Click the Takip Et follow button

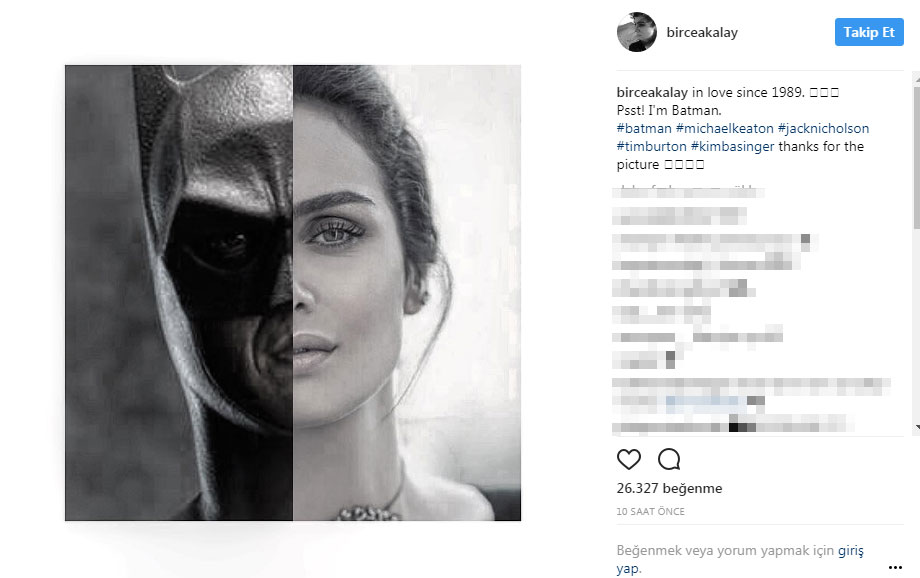[869, 32]
